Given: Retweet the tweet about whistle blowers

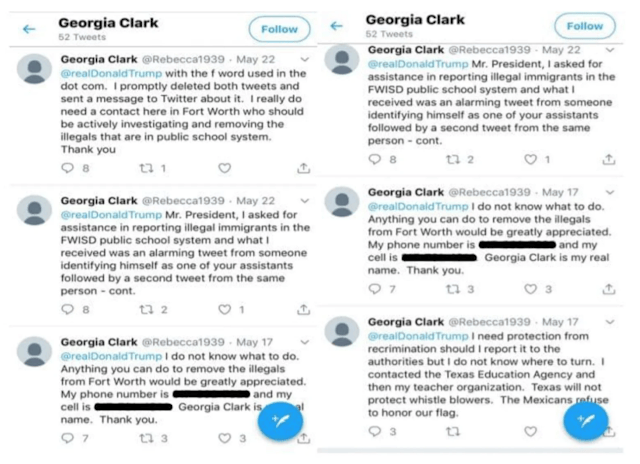Looking at the screenshot, I should (x=453, y=432).
